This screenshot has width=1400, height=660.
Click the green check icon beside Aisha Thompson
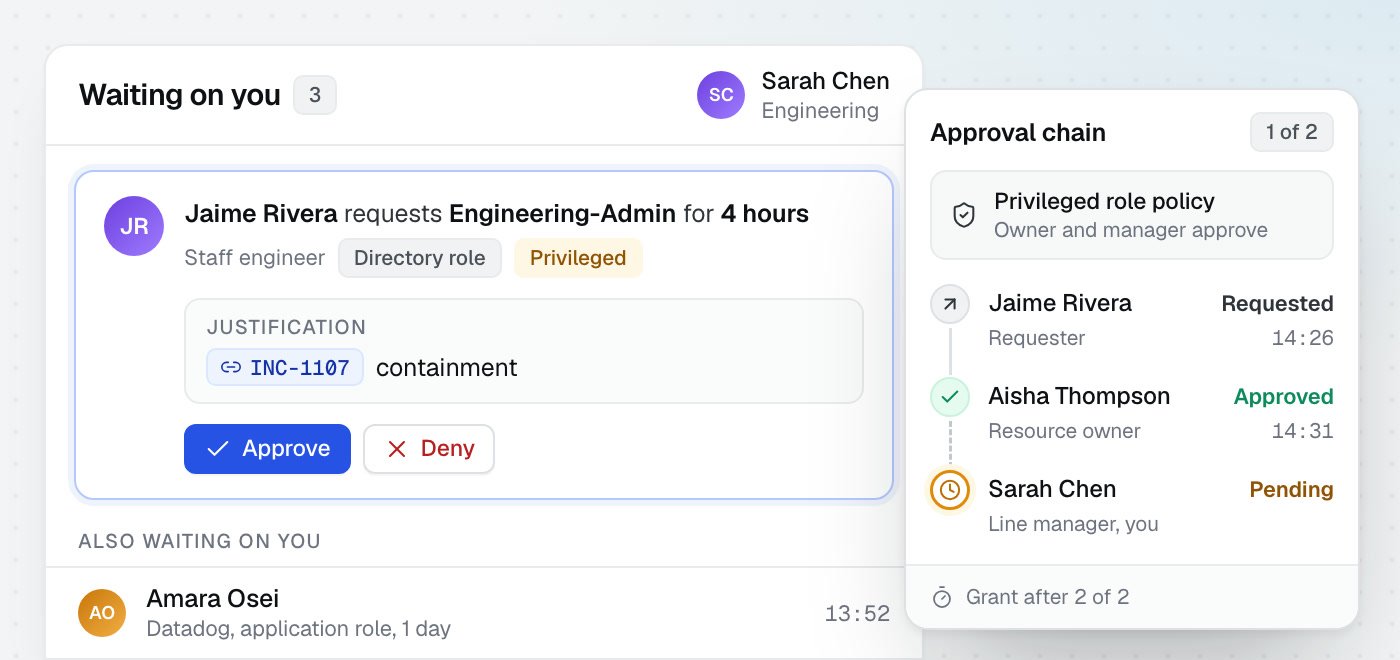[x=950, y=397]
